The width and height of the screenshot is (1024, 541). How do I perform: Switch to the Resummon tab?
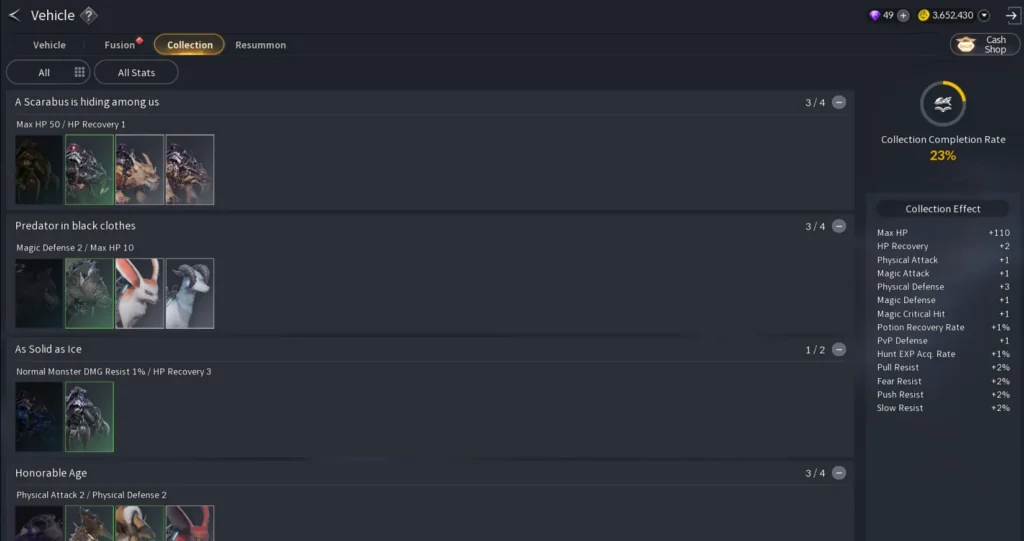point(261,45)
